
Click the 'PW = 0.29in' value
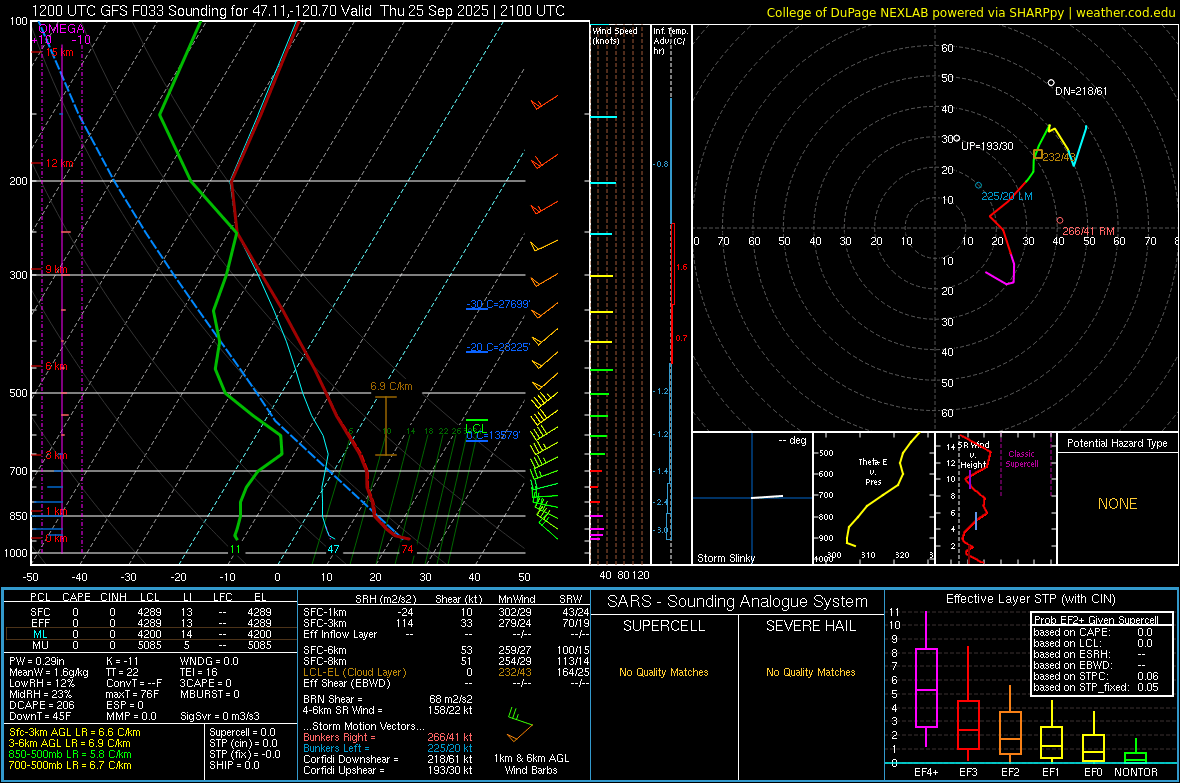tap(37, 661)
